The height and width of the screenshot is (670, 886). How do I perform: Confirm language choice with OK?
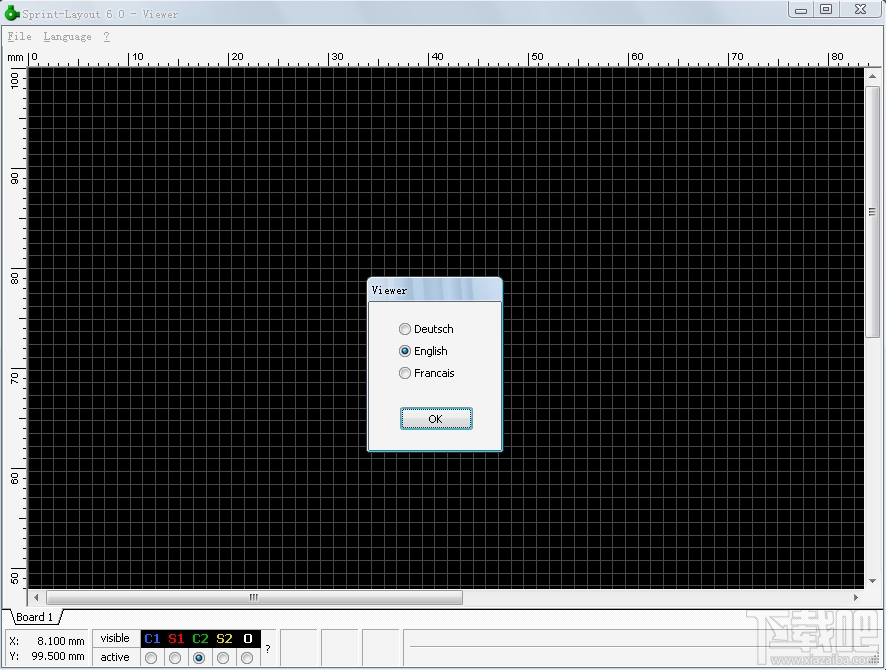[x=435, y=418]
